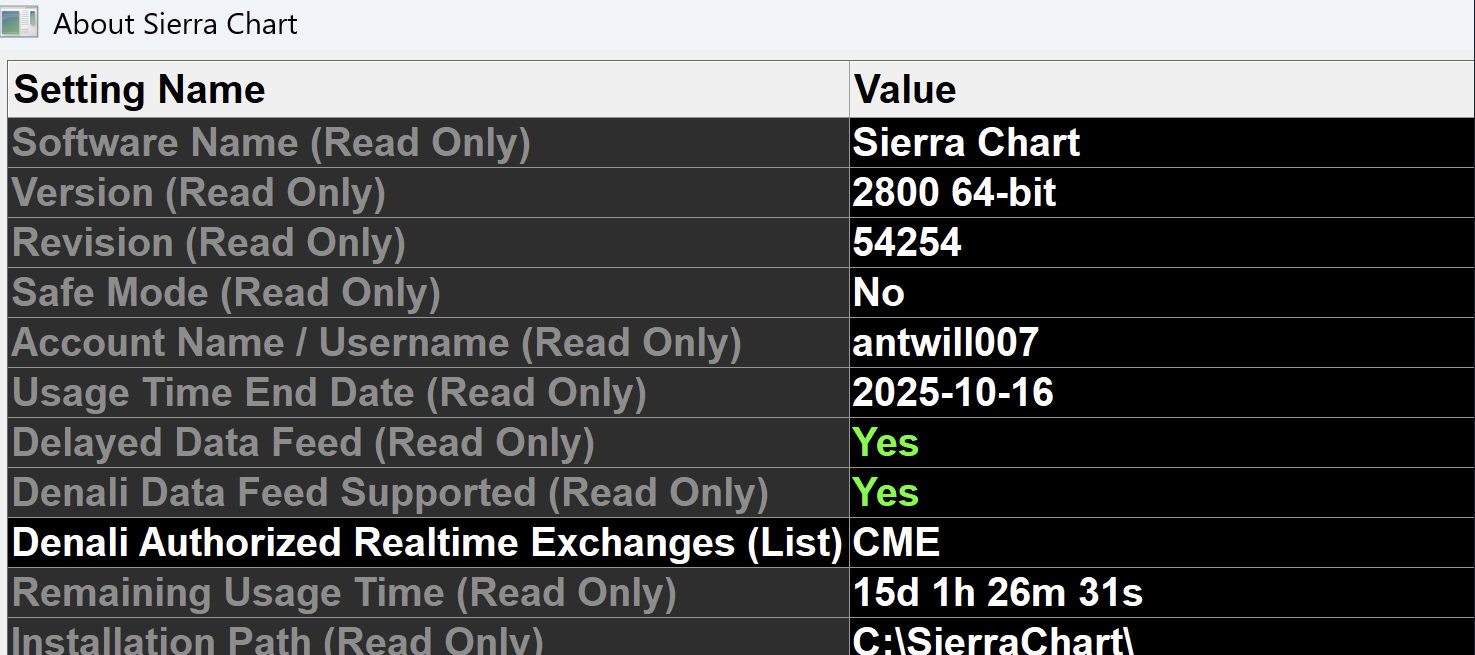Click the Value column header
The width and height of the screenshot is (1475, 655).
pos(905,90)
